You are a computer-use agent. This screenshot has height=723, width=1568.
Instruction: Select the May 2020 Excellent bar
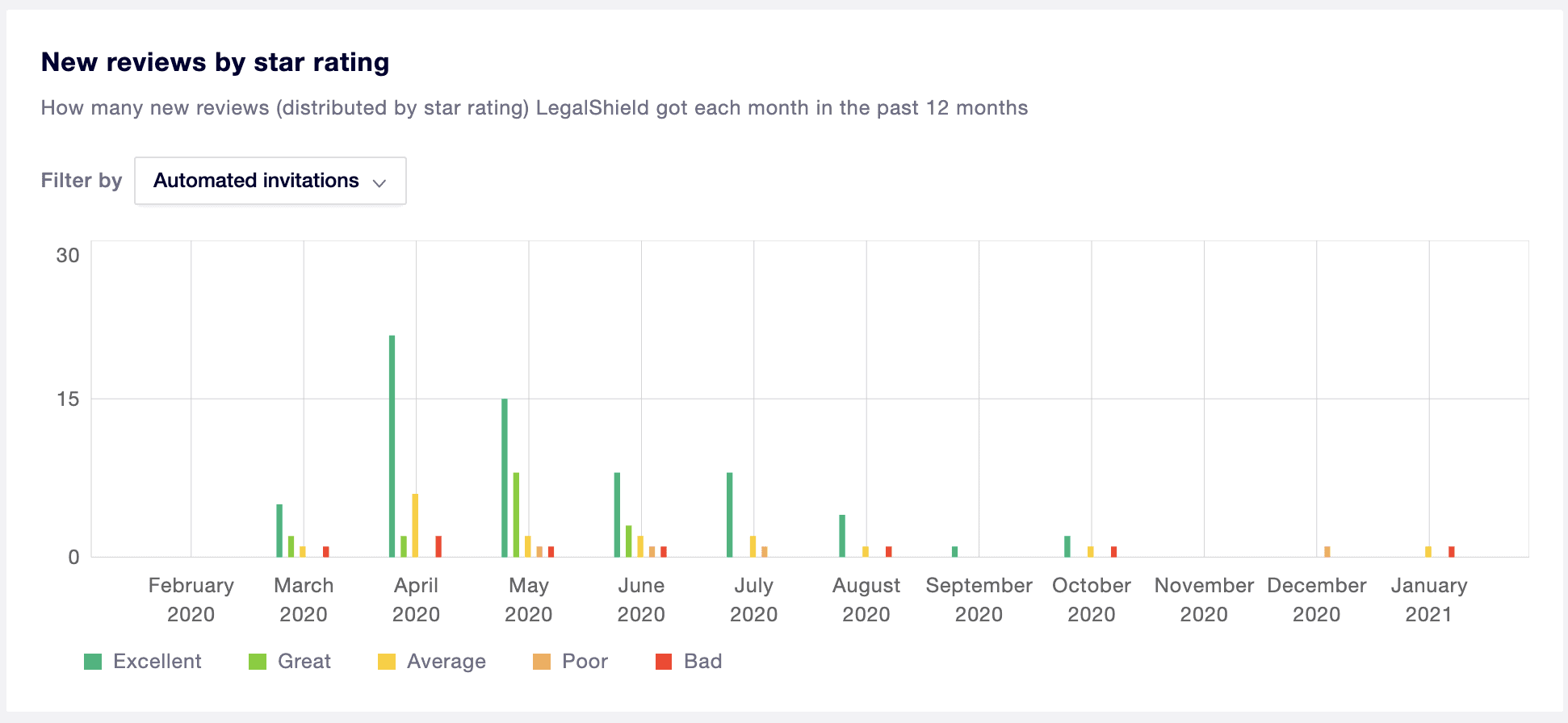click(505, 478)
